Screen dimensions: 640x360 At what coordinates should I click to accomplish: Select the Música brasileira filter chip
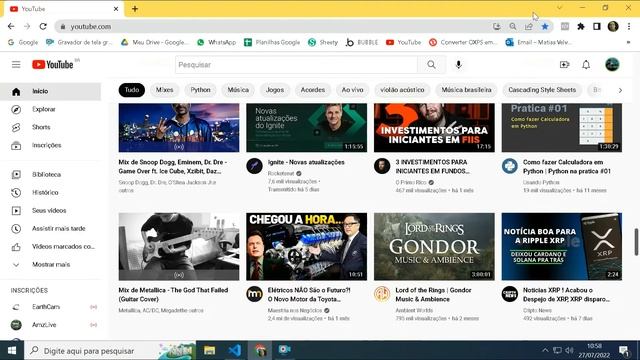[466, 90]
